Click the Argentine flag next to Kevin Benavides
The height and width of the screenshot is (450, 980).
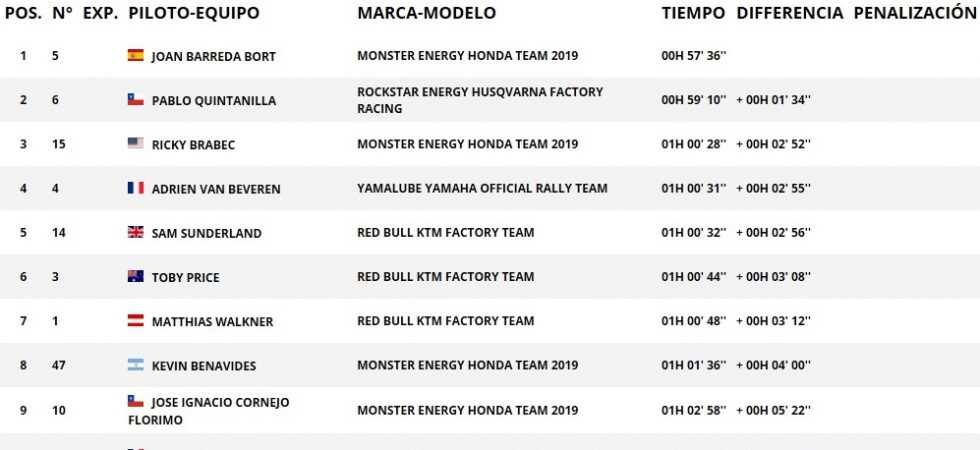pyautogui.click(x=135, y=365)
